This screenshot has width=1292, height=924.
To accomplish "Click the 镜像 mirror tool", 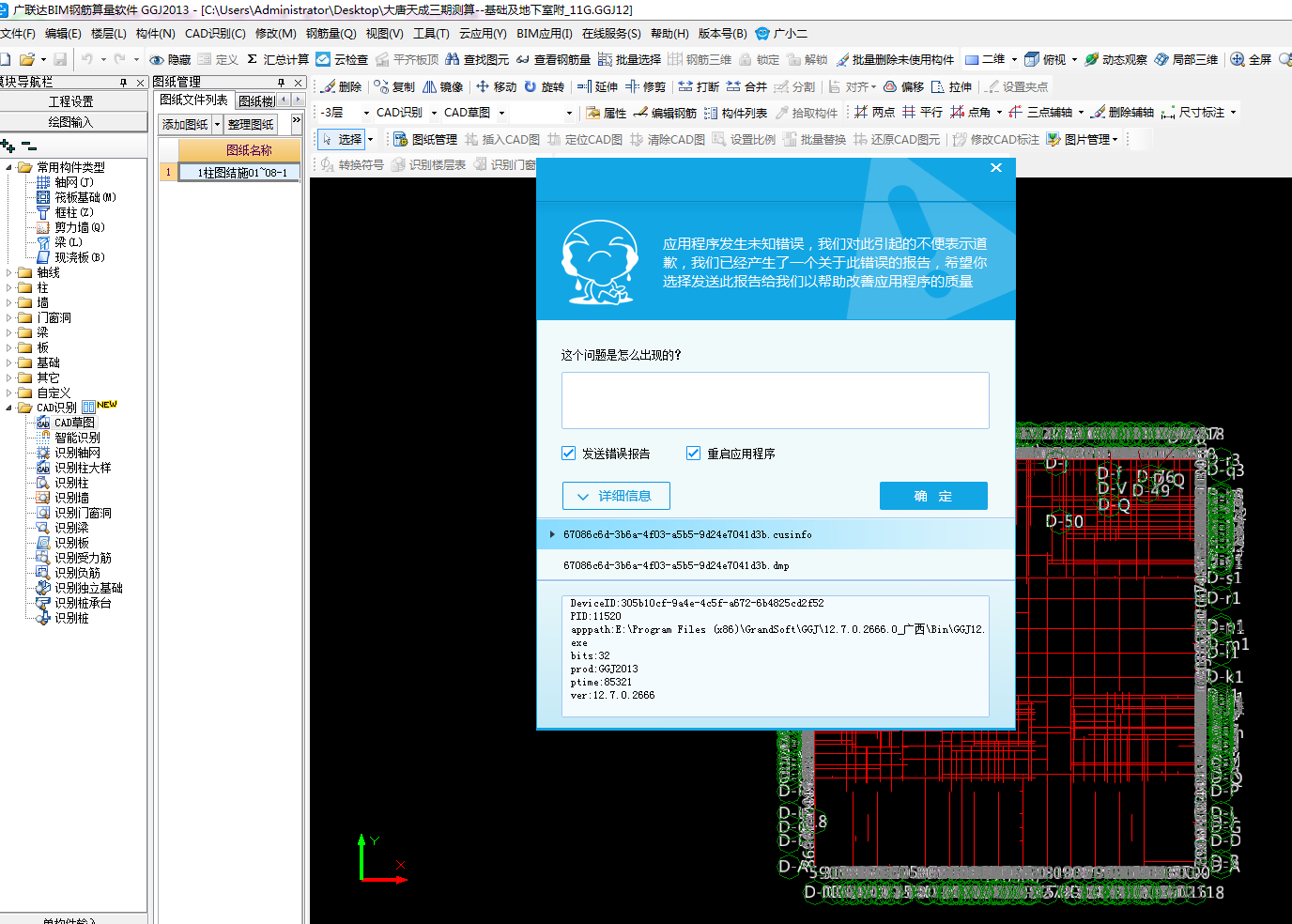I will [443, 86].
